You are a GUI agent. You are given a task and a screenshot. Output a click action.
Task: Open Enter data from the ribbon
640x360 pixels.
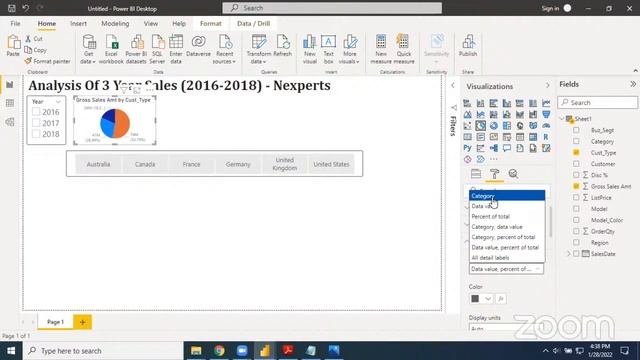coord(176,49)
